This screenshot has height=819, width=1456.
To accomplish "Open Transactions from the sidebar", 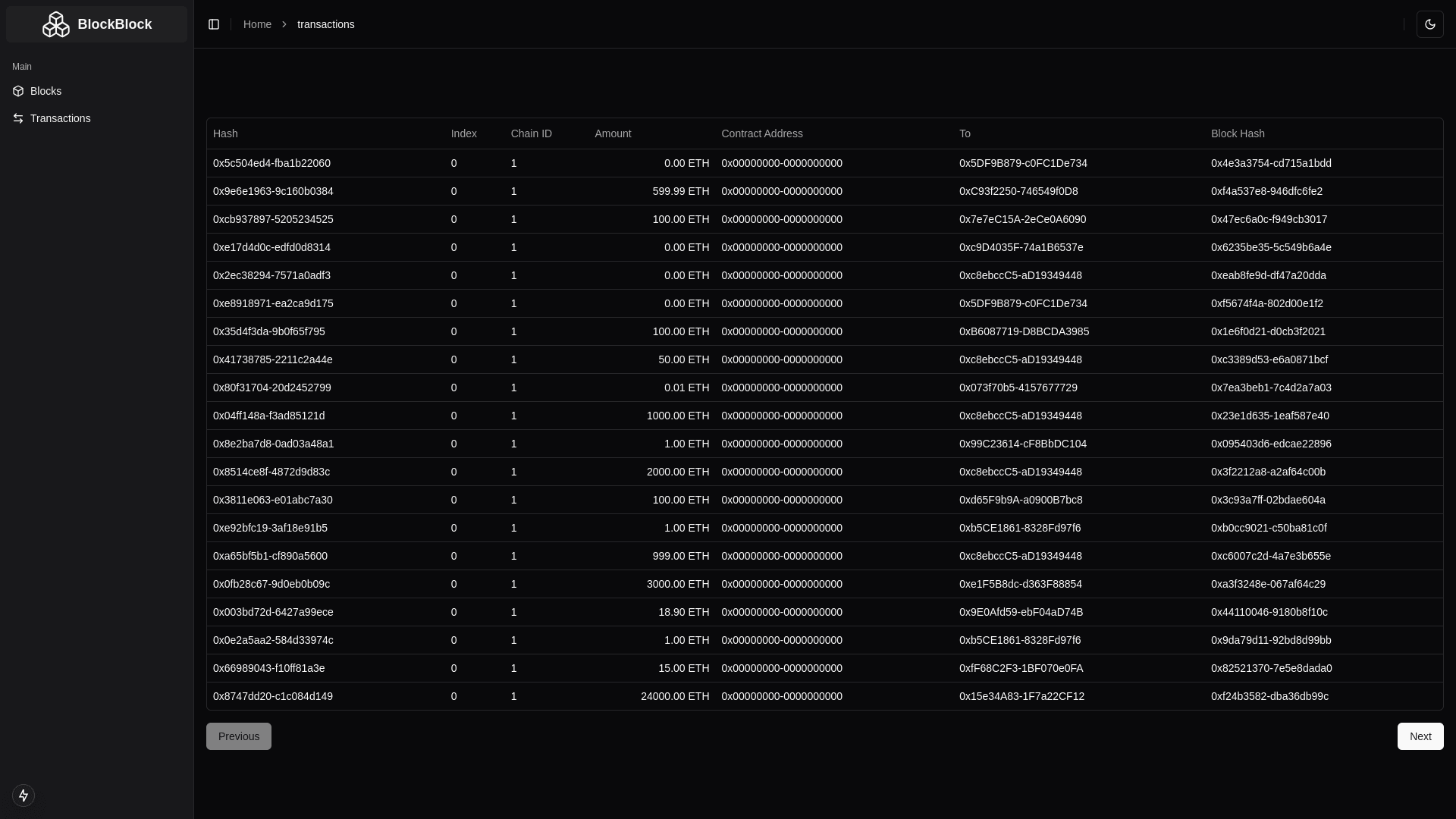I will 61,118.
